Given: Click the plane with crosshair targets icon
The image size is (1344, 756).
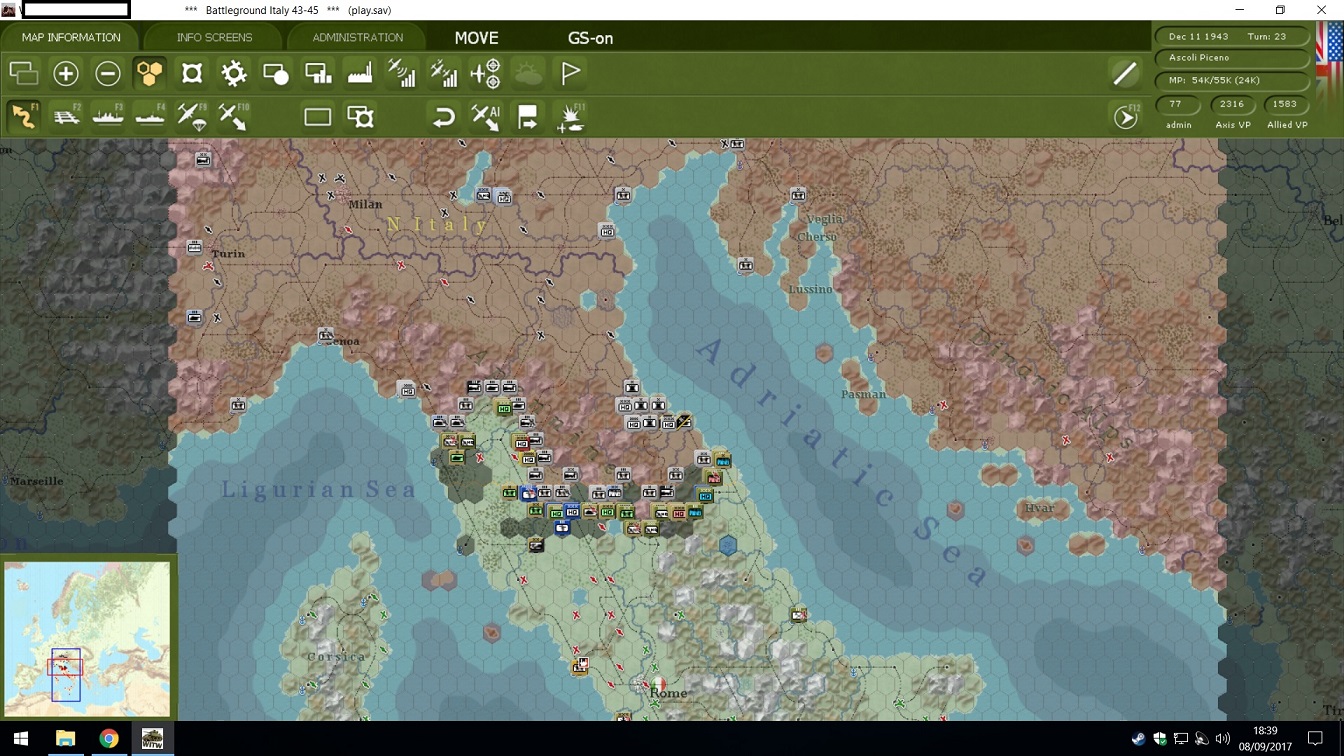Looking at the screenshot, I should click(x=486, y=73).
